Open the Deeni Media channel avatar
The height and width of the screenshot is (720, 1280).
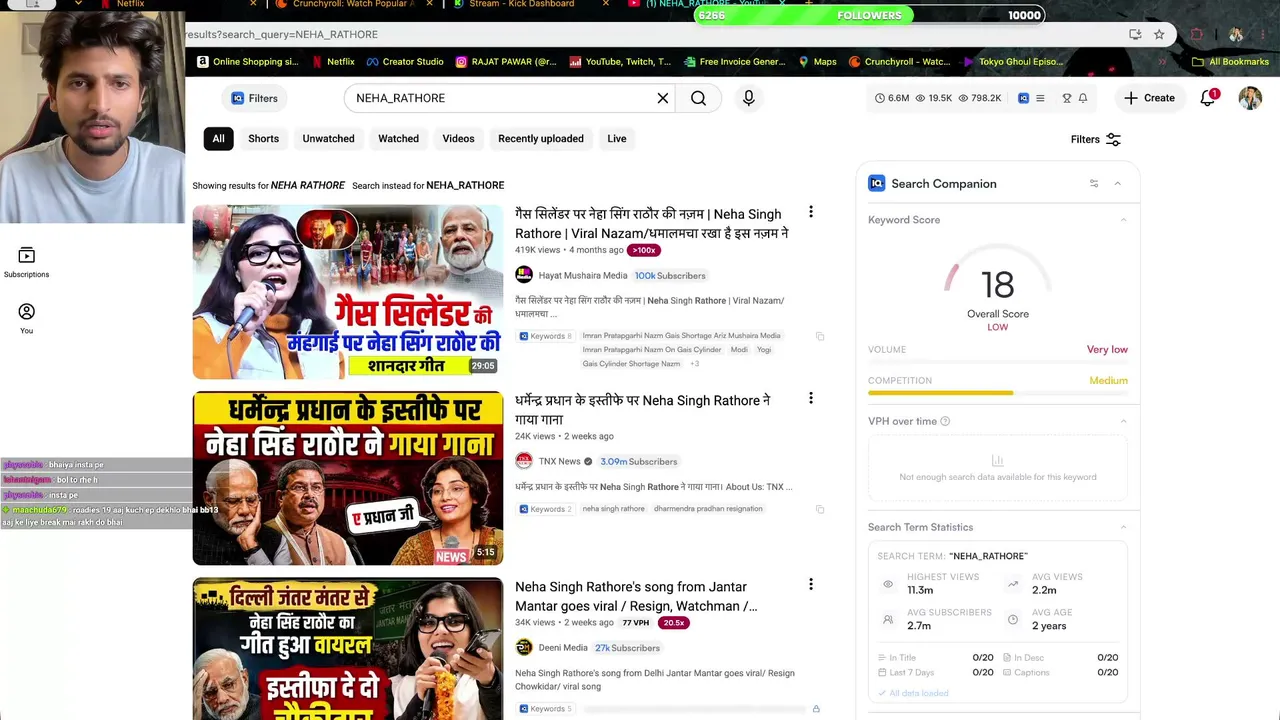[524, 647]
